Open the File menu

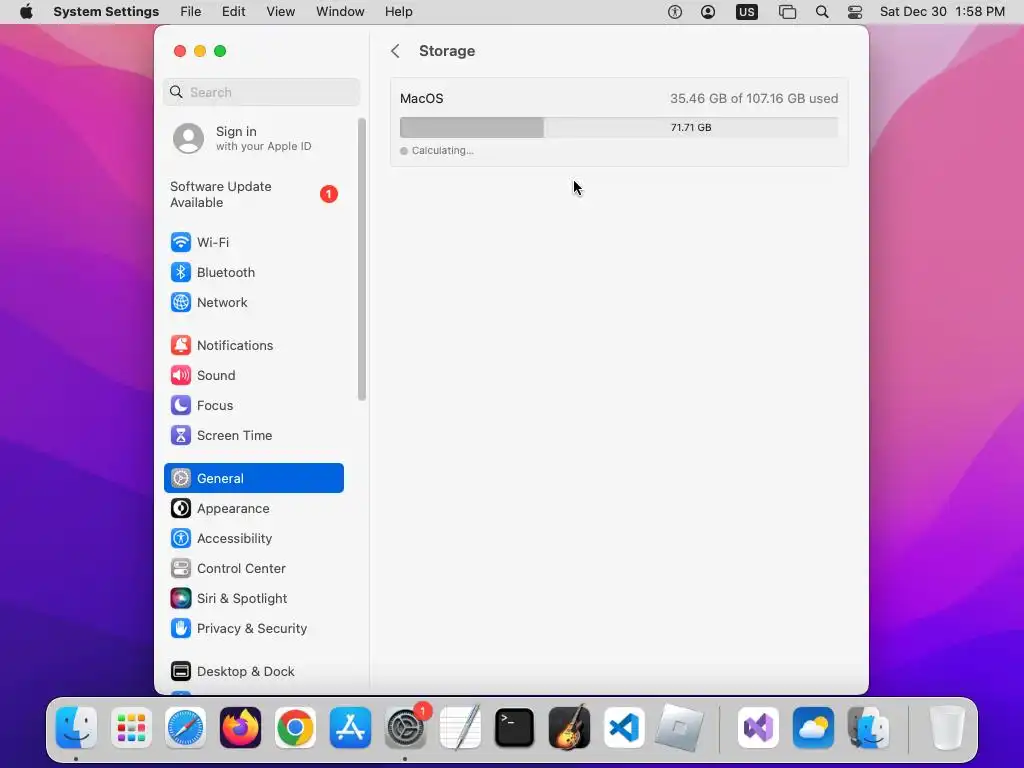coord(191,12)
